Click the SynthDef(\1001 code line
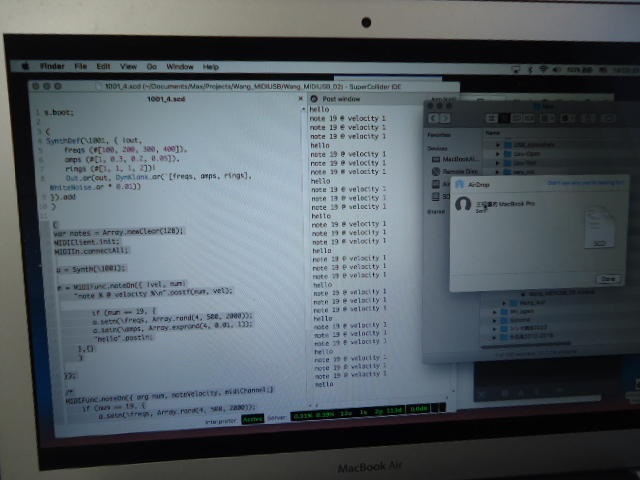The width and height of the screenshot is (640, 480). 94,140
